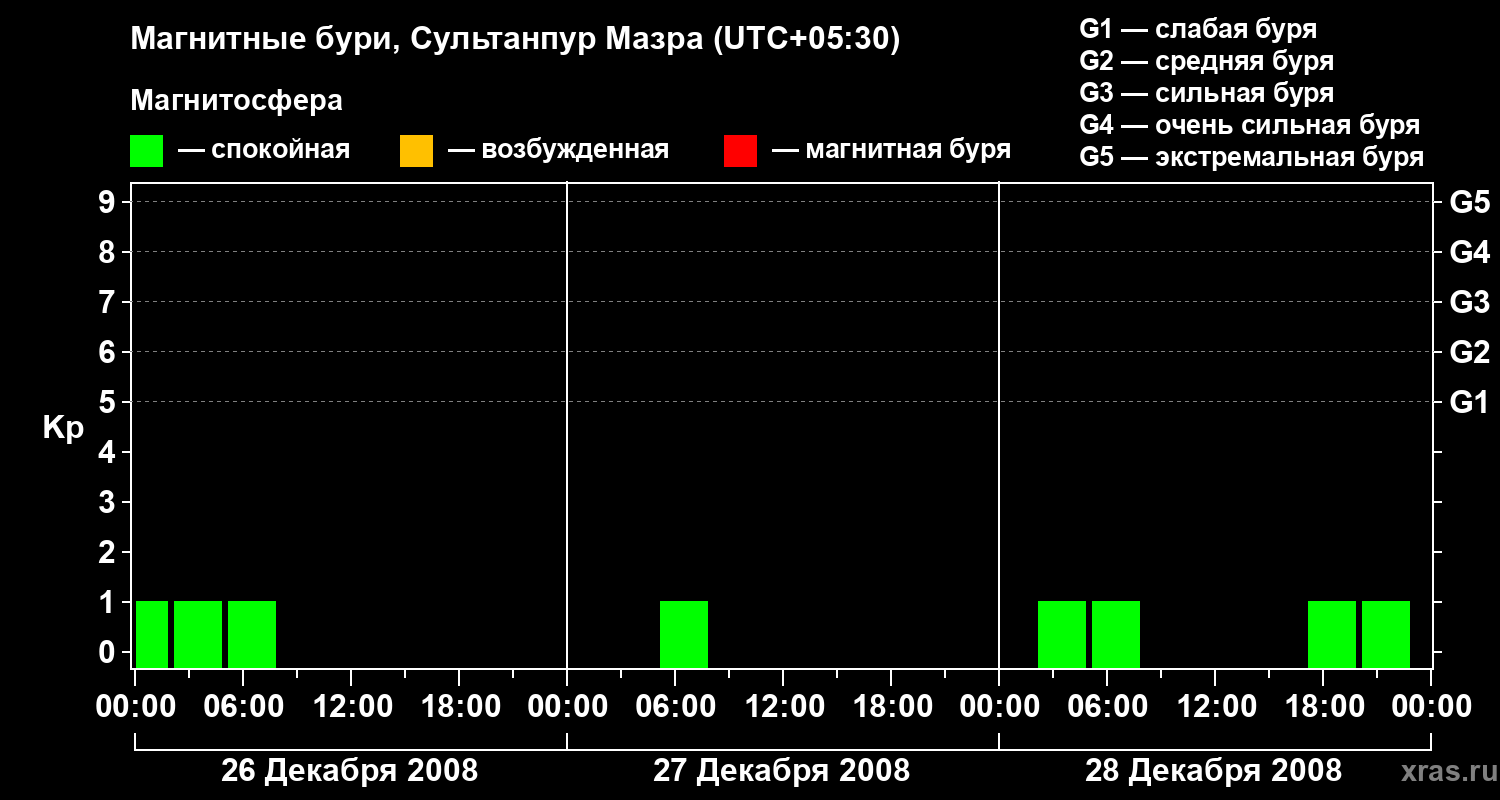Click the 'G4' tick label beside the Kp 8 gridline
The height and width of the screenshot is (800, 1500).
[x=1470, y=252]
